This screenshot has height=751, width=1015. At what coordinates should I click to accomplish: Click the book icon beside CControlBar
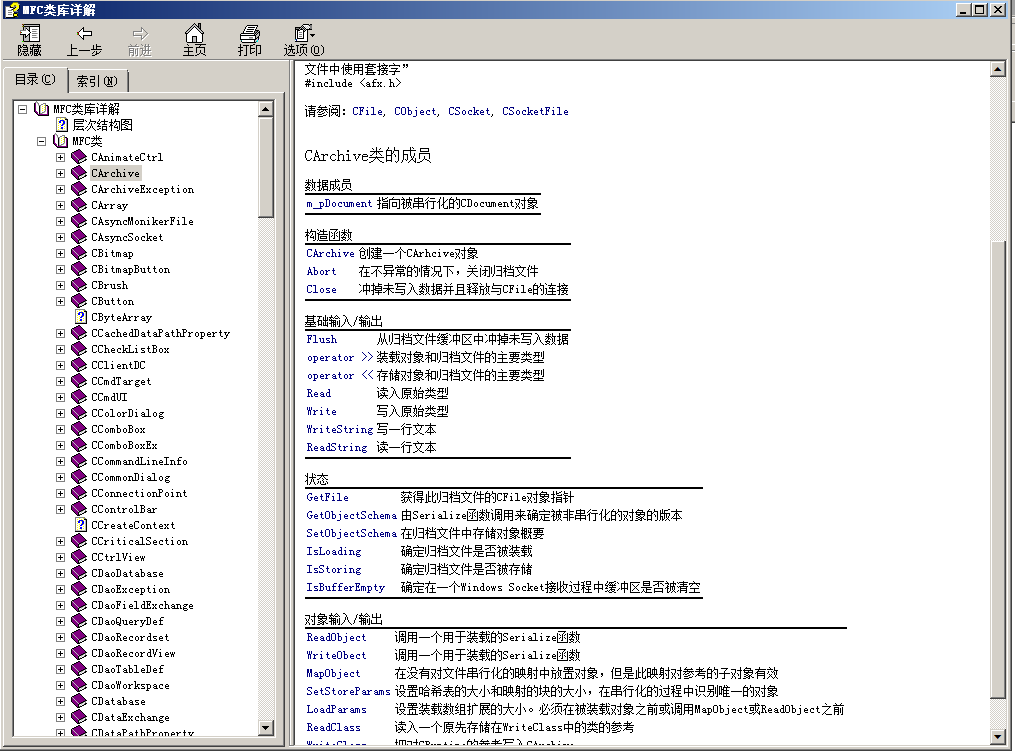point(79,509)
